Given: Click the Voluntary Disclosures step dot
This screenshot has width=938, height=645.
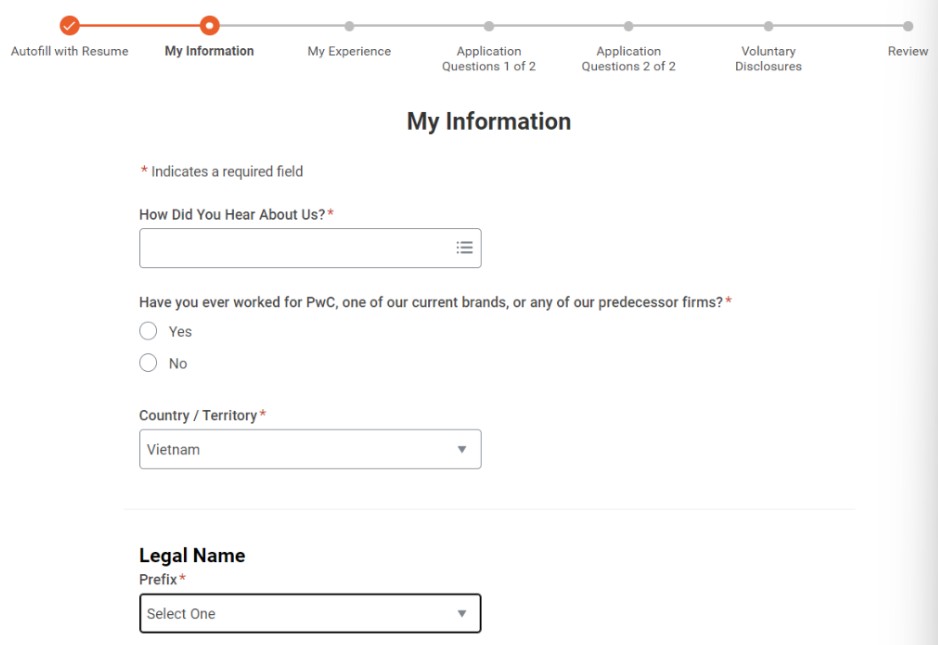Looking at the screenshot, I should pos(768,27).
